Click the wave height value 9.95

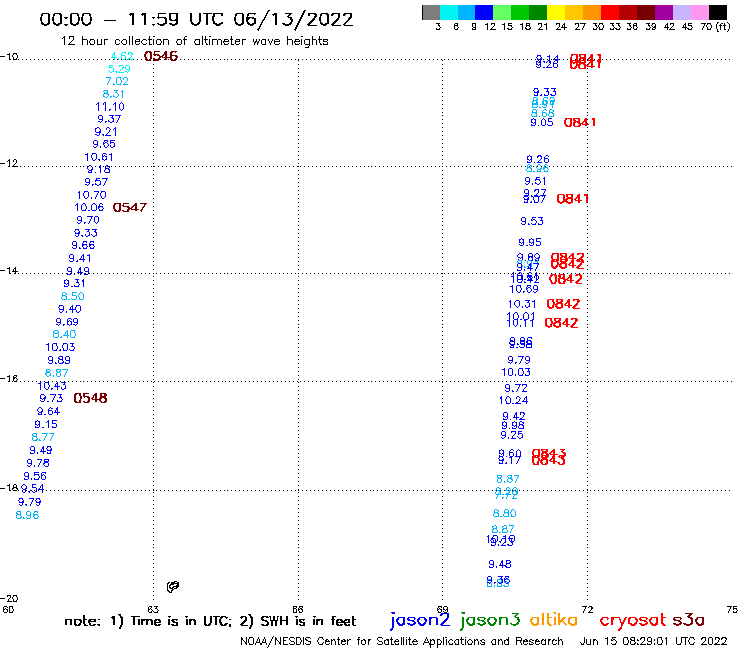tap(530, 242)
